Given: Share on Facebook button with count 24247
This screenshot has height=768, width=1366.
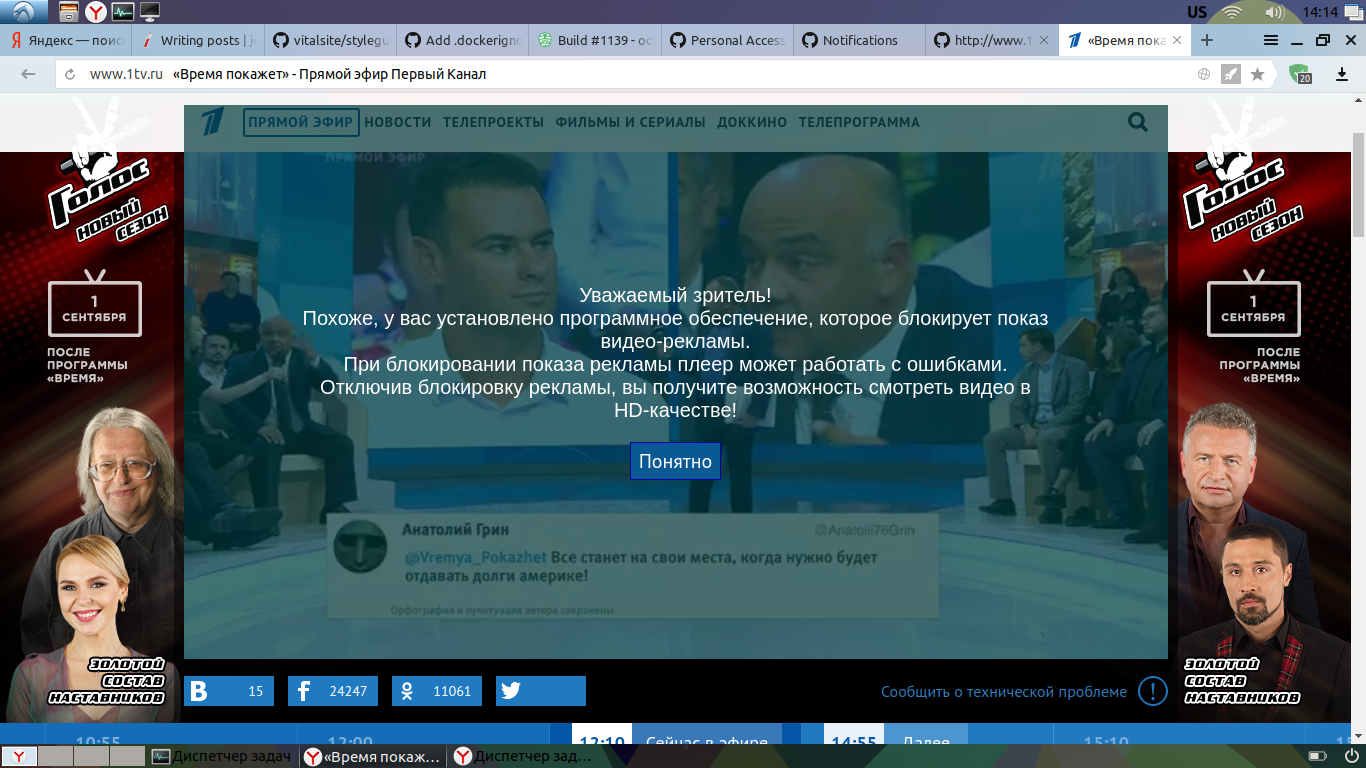Looking at the screenshot, I should 333,691.
